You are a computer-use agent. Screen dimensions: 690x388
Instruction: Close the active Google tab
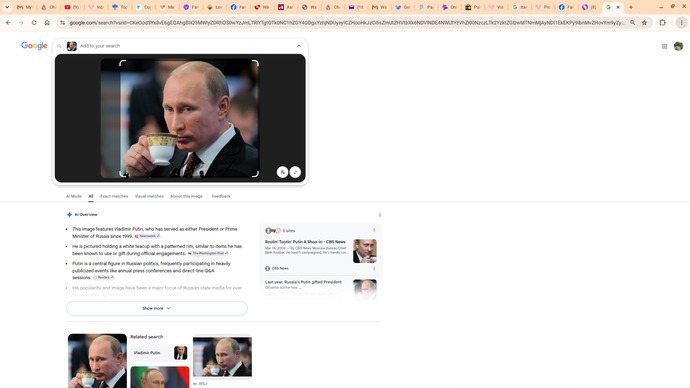[618, 7]
